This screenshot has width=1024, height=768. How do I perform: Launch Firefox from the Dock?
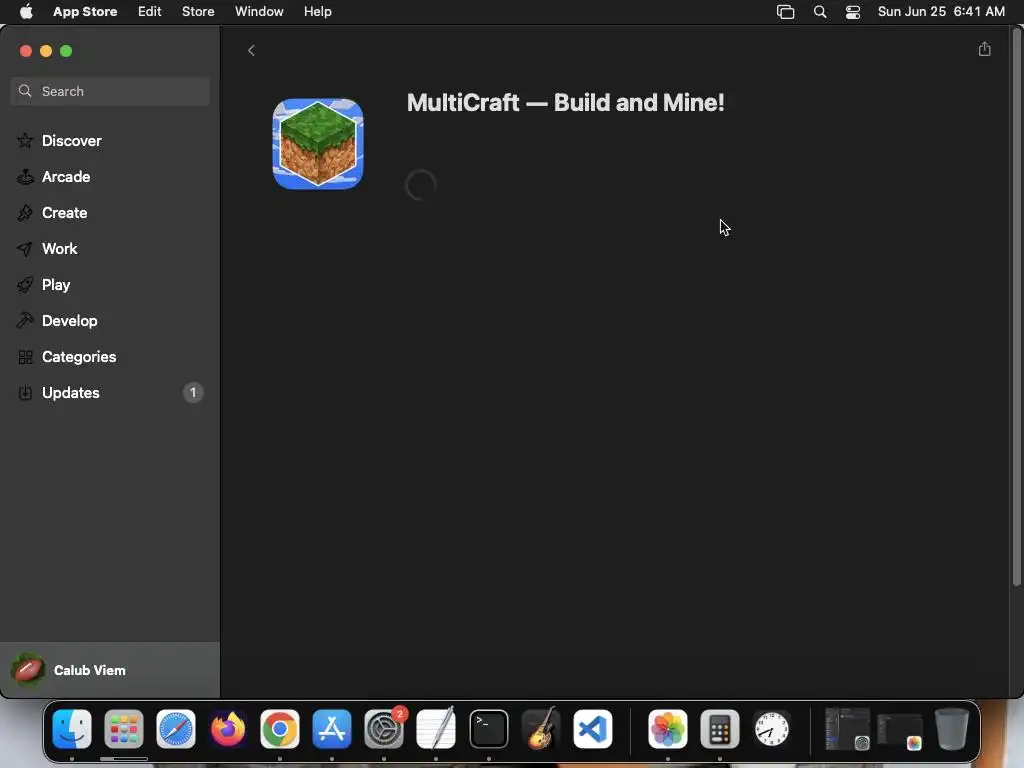click(227, 728)
